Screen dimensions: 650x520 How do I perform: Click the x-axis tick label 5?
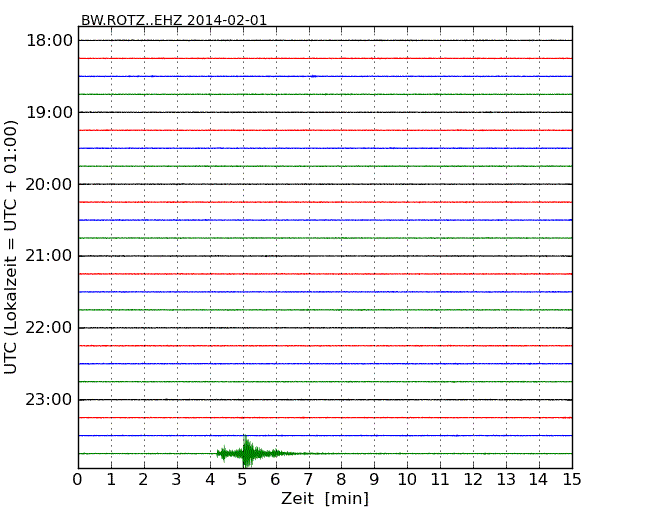[x=242, y=479]
